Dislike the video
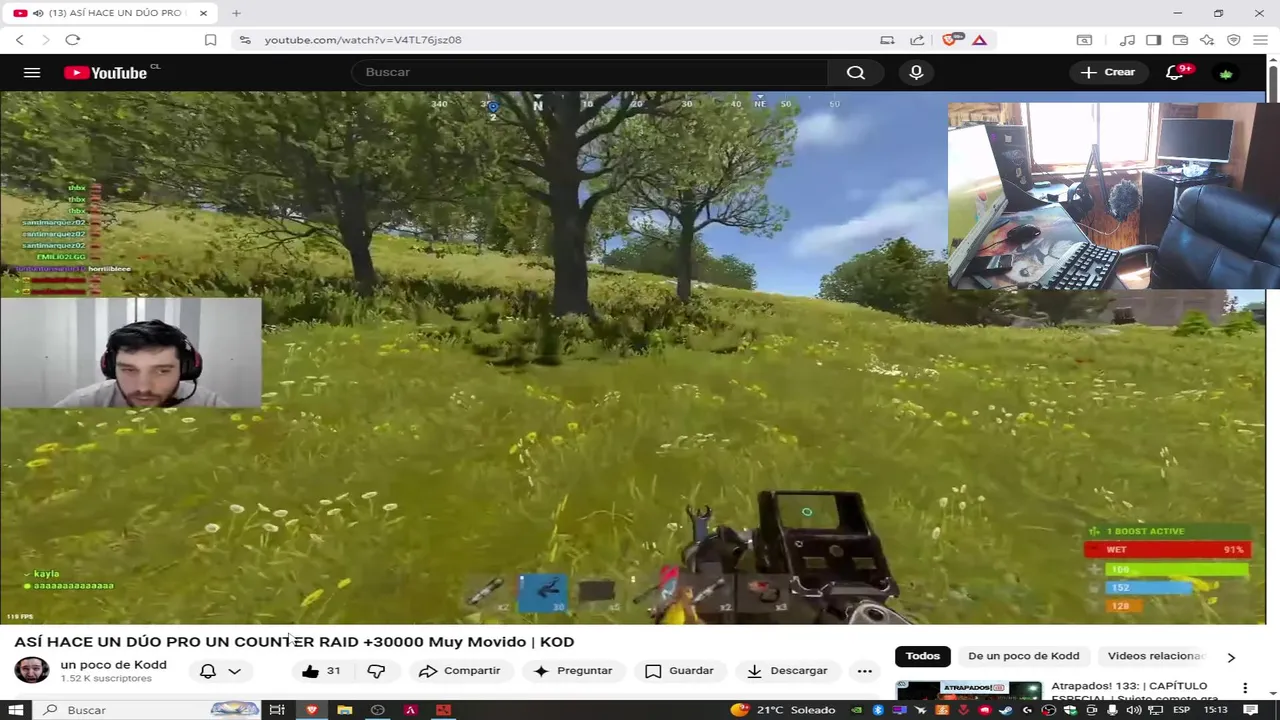This screenshot has height=720, width=1280. point(376,671)
